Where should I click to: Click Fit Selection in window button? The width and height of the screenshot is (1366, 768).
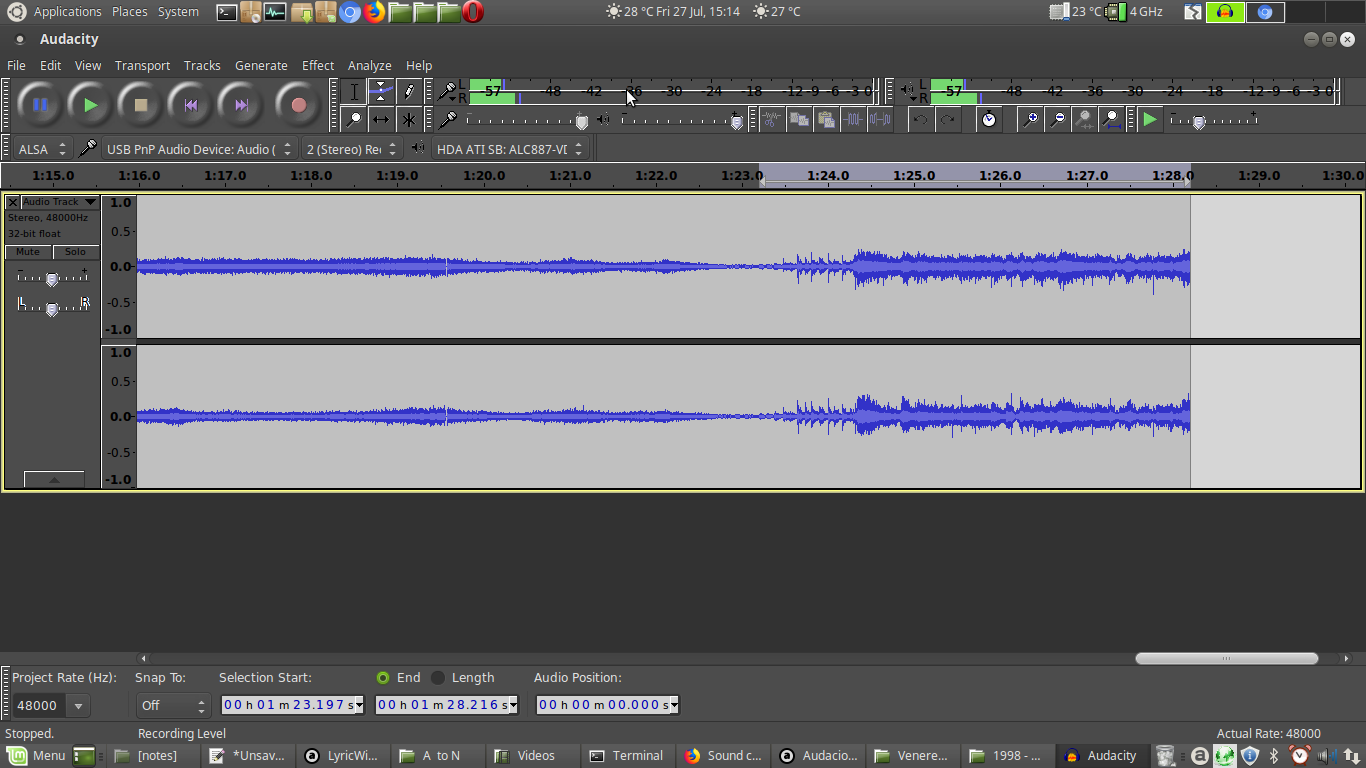[x=1084, y=120]
